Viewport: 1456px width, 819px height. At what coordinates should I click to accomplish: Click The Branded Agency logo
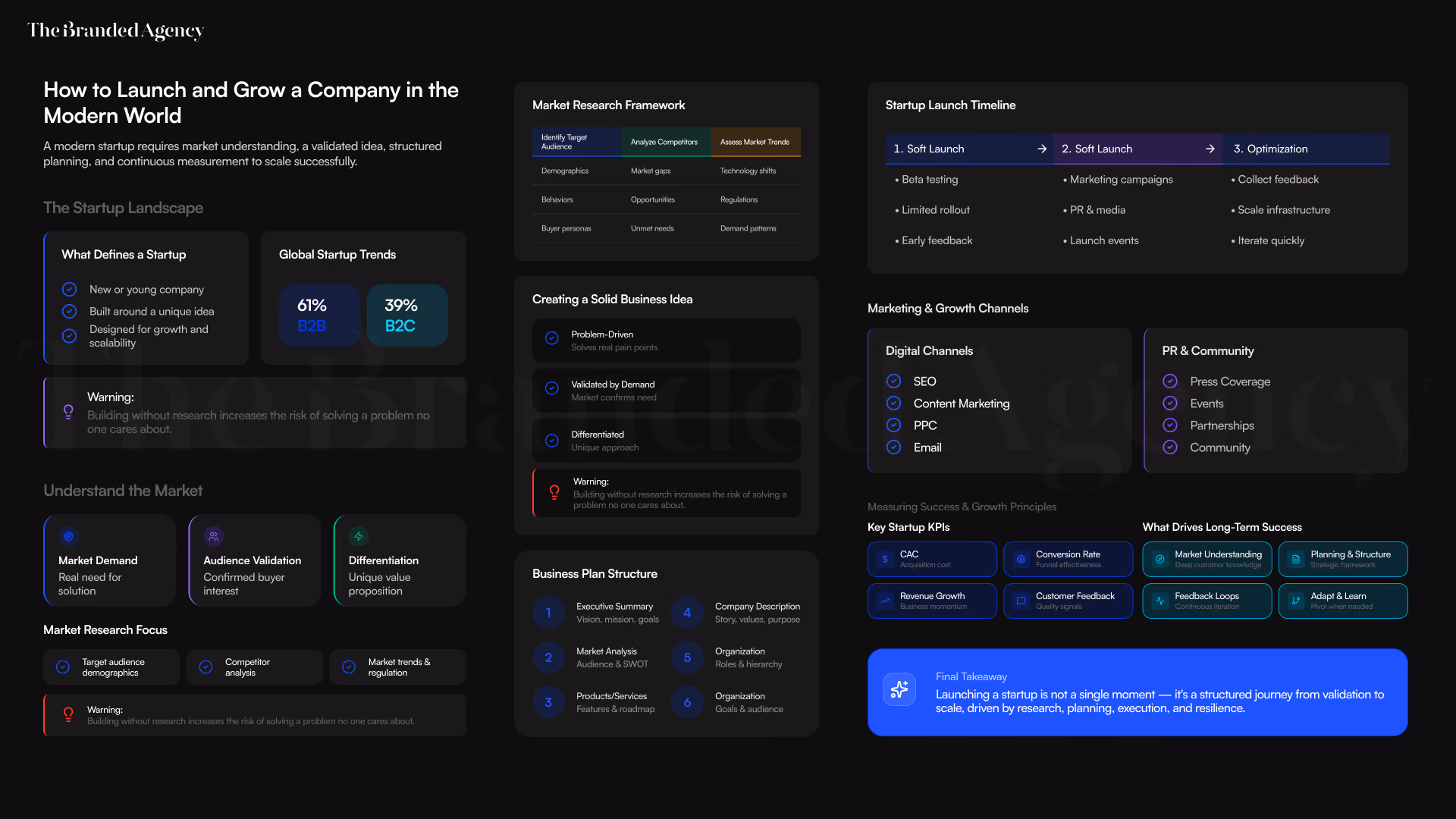click(x=116, y=30)
